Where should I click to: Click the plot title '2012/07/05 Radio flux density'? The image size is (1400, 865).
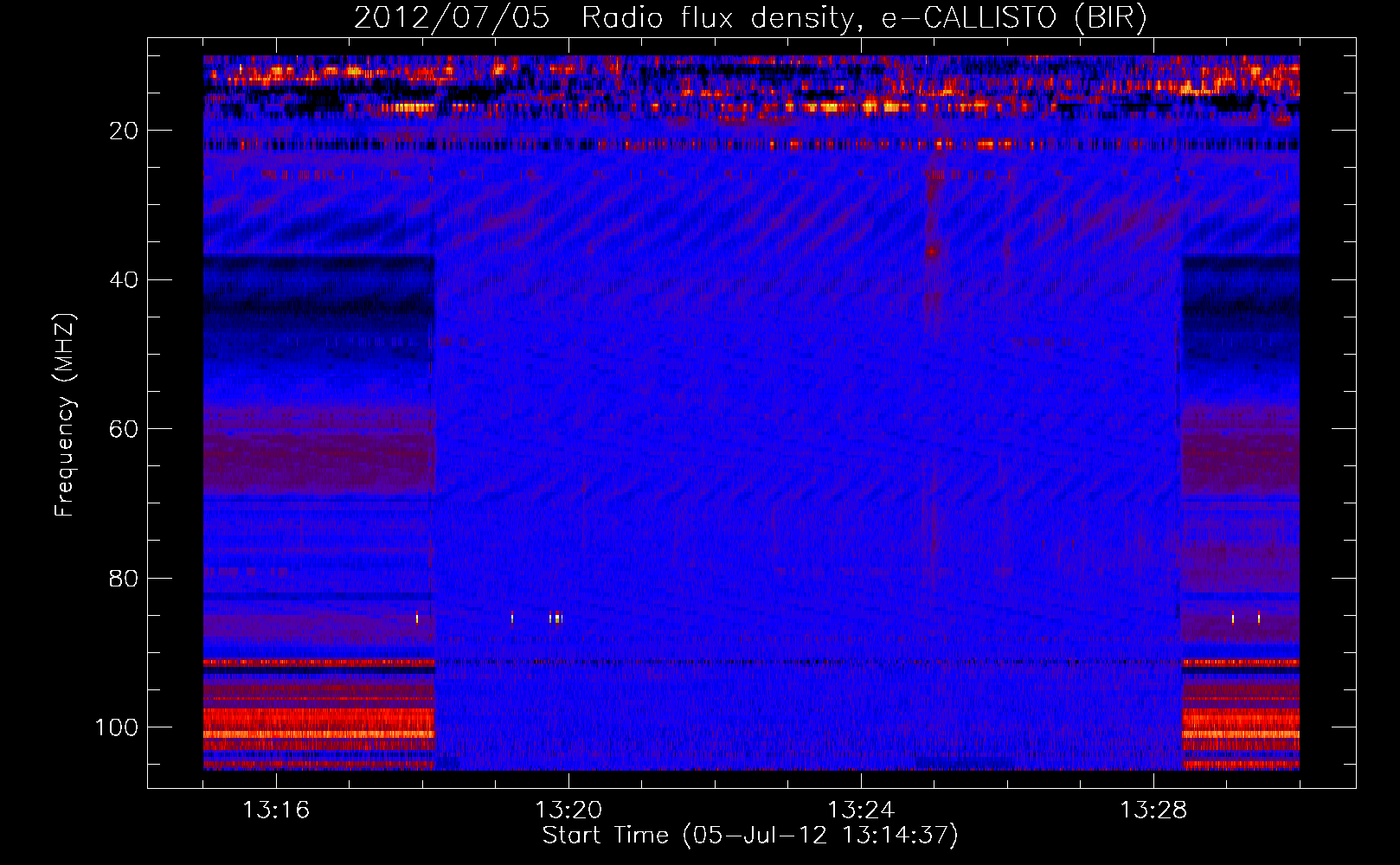click(x=750, y=18)
